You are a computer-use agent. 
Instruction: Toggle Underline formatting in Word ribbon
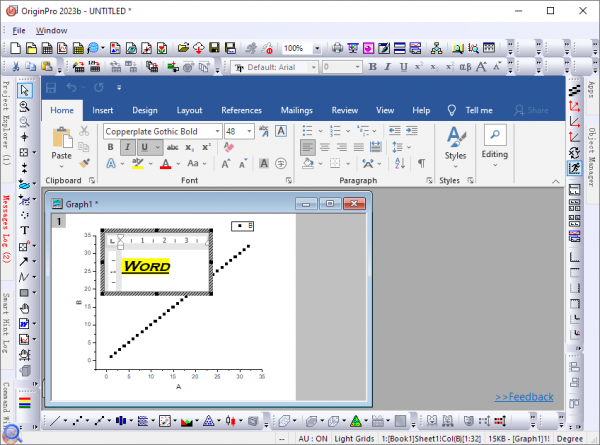[145, 147]
